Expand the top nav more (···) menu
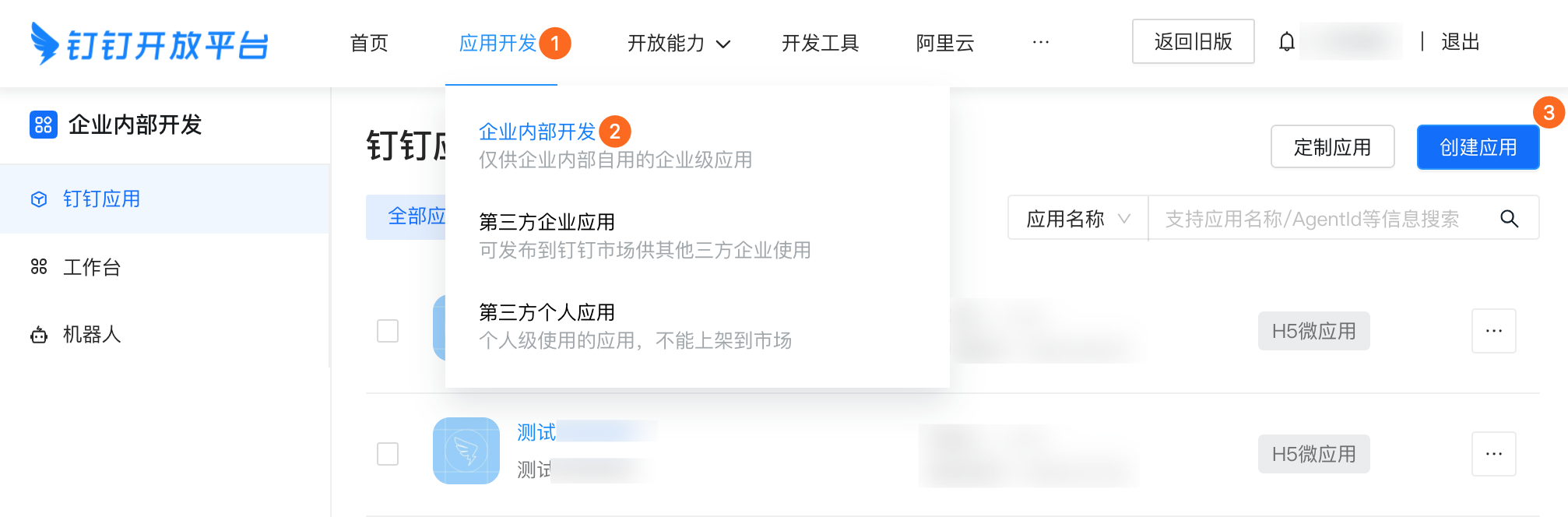1568x517 pixels. tap(1040, 43)
